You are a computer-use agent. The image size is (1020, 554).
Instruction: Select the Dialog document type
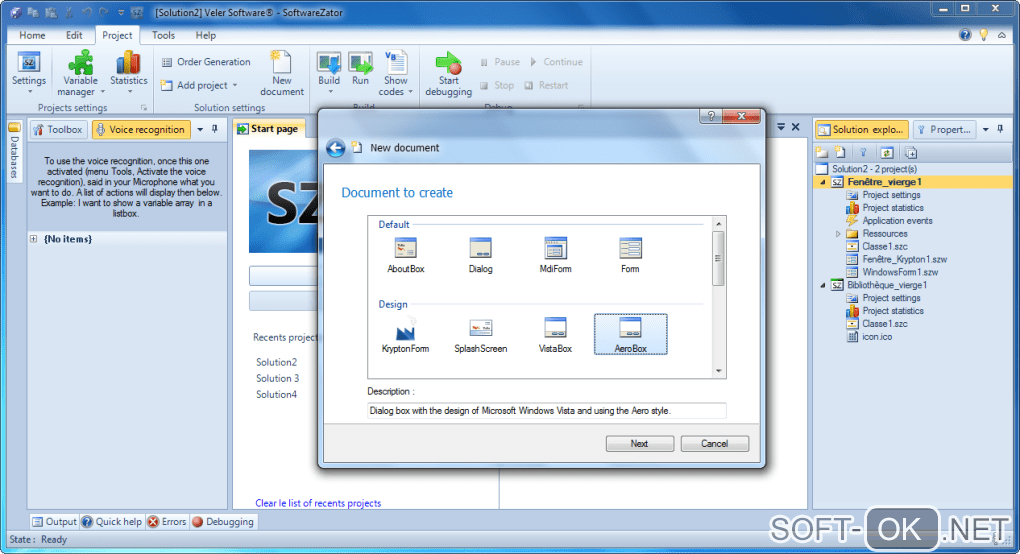[481, 255]
